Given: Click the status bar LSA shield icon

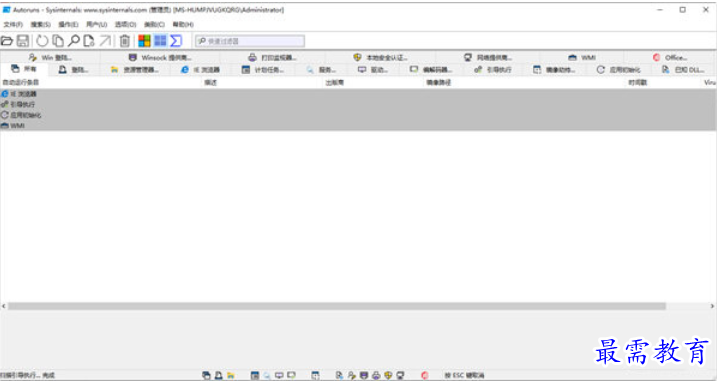Looking at the screenshot, I should (388, 376).
